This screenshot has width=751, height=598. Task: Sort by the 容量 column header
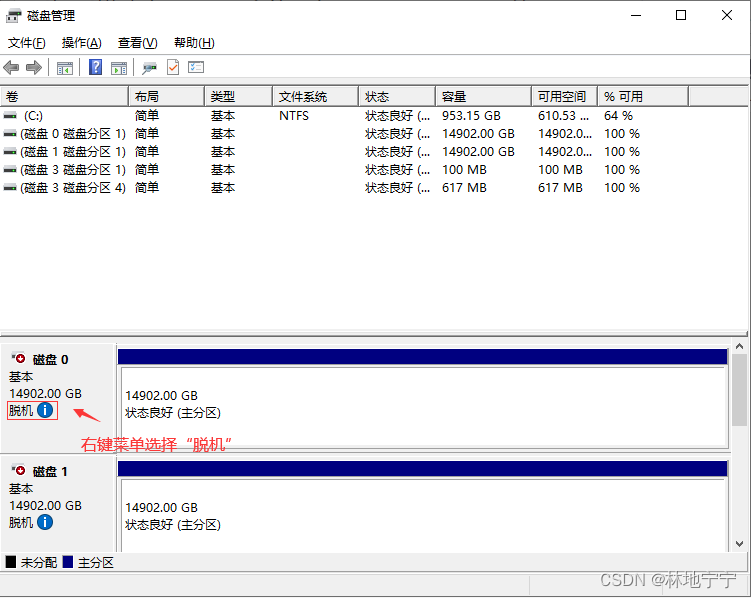[483, 97]
